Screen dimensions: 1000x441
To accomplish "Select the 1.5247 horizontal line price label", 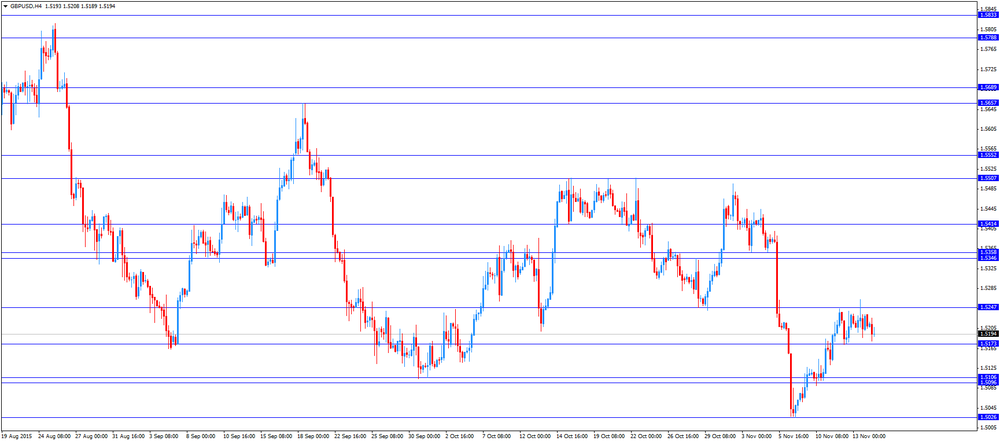I will pyautogui.click(x=987, y=308).
